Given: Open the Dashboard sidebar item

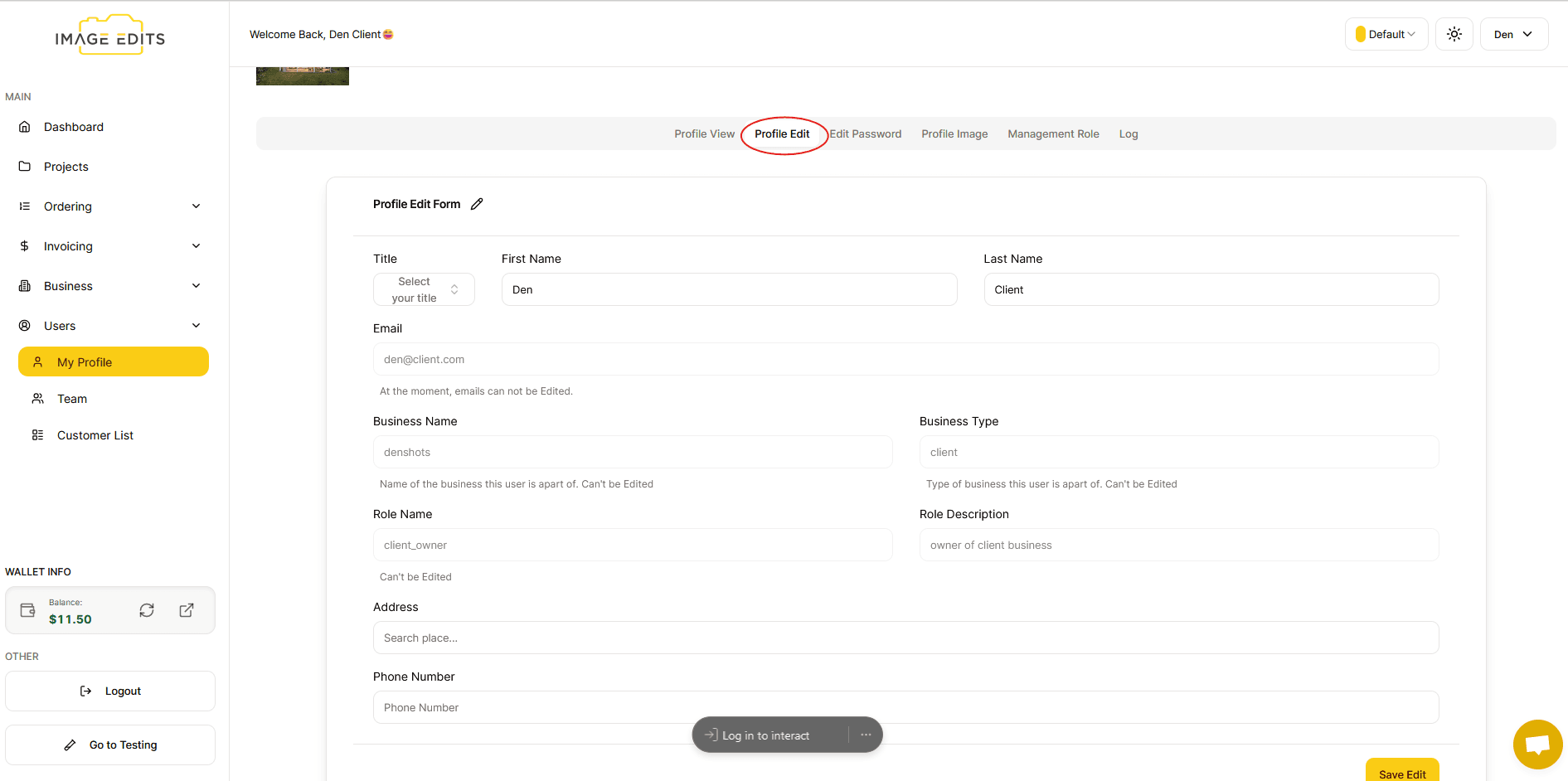Looking at the screenshot, I should [74, 127].
